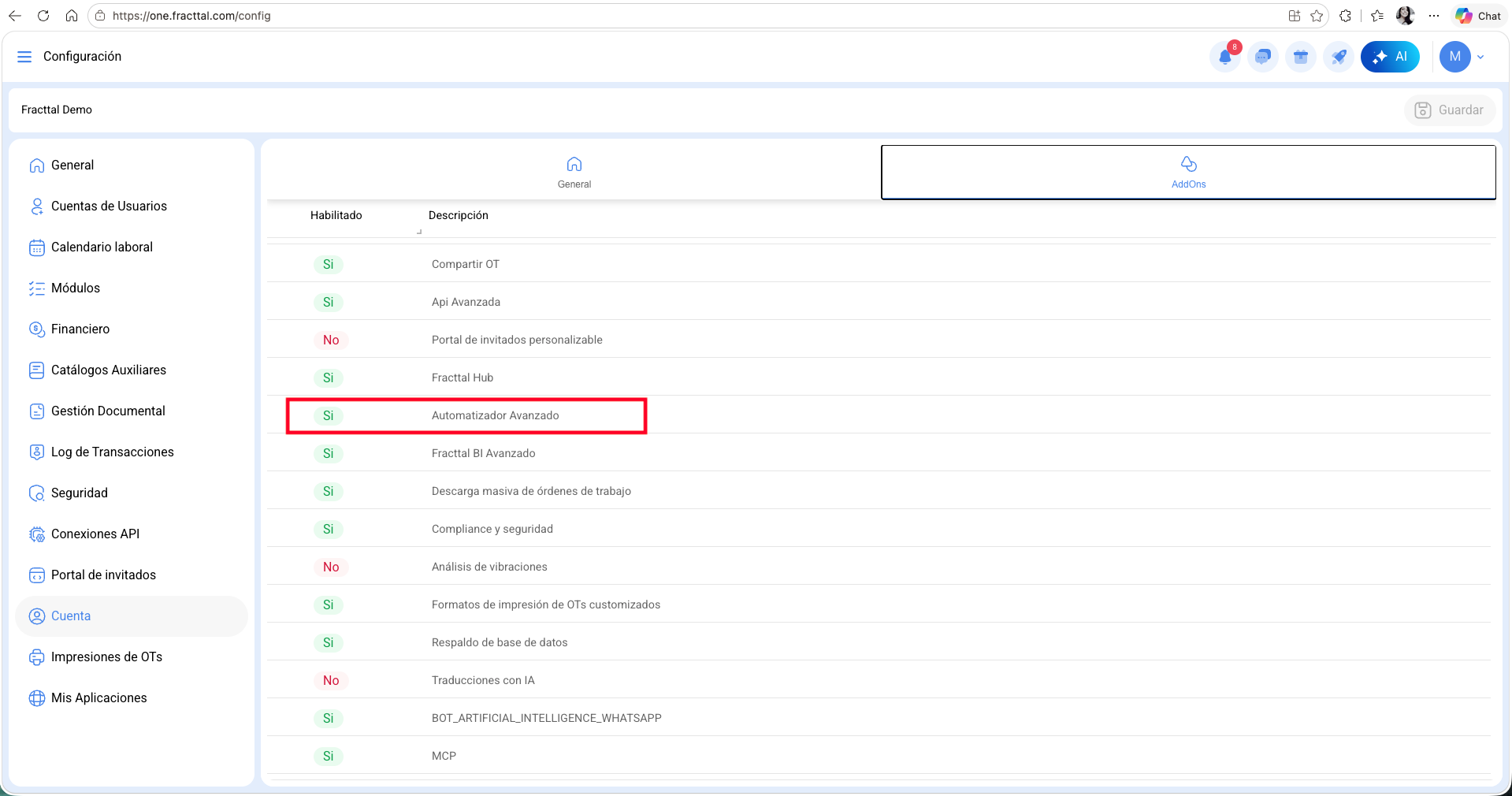Toggle Respaldo de base de datos status
1512x796 pixels.
[329, 643]
